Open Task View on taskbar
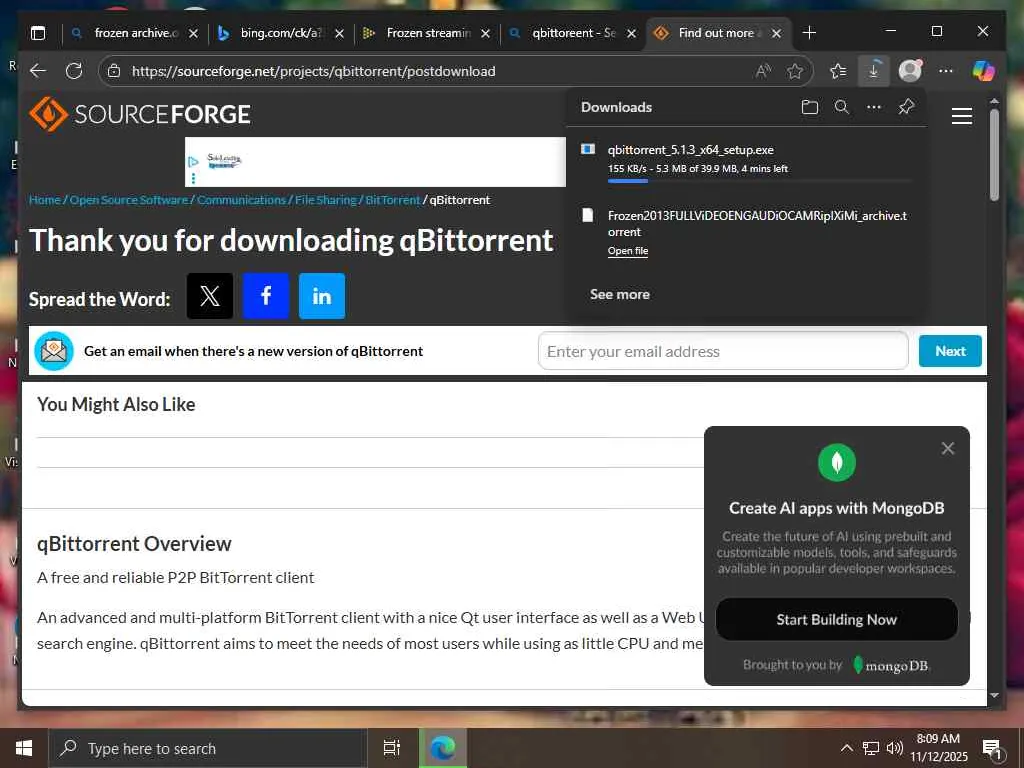 click(x=391, y=748)
